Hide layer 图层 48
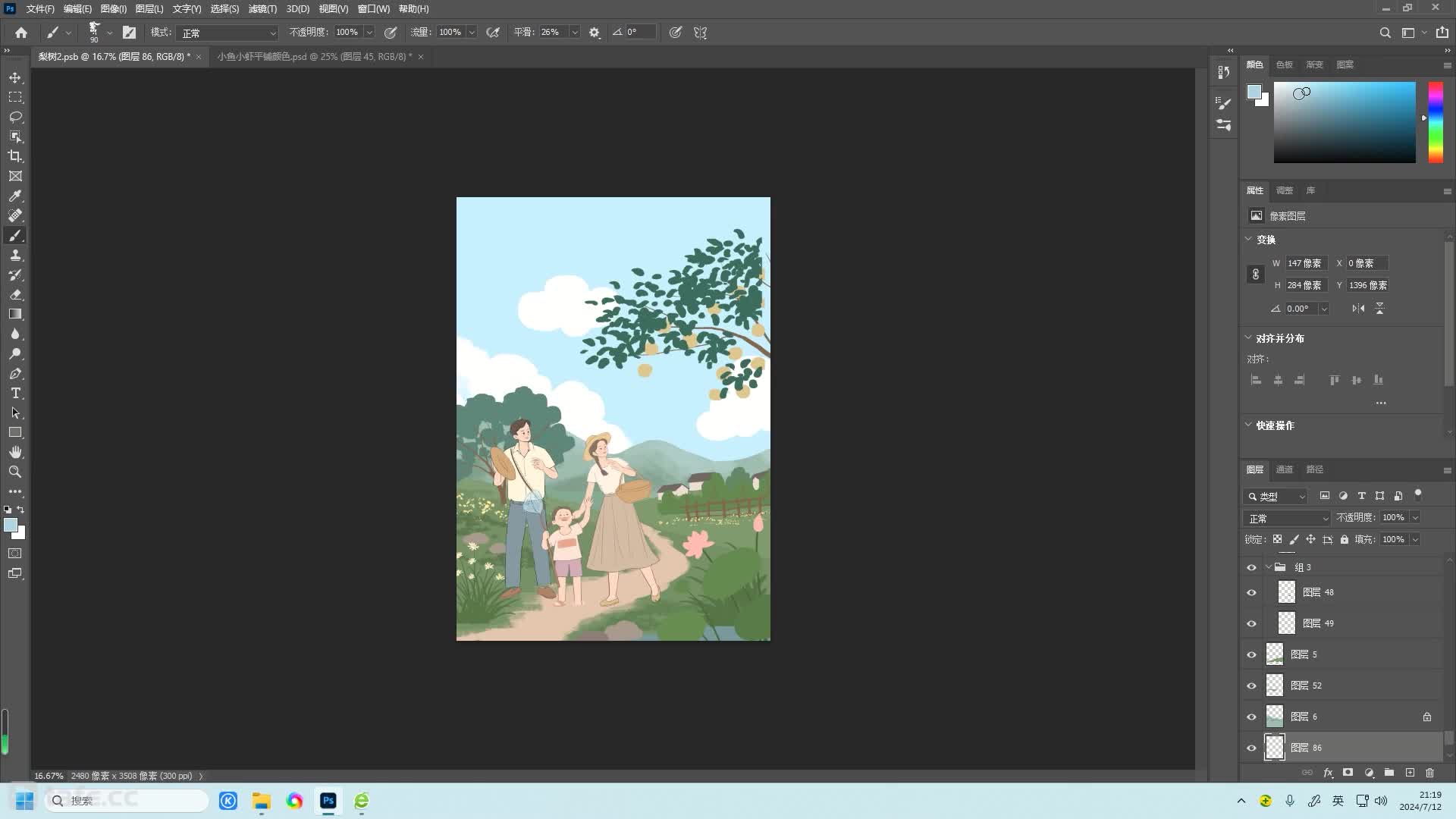1456x819 pixels. [x=1251, y=593]
